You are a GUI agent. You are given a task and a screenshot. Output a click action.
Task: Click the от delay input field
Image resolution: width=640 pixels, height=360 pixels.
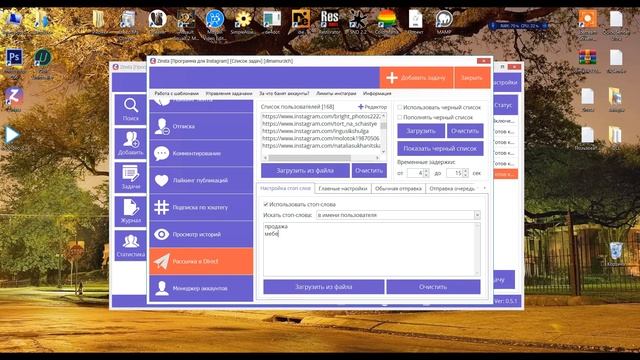coord(415,173)
